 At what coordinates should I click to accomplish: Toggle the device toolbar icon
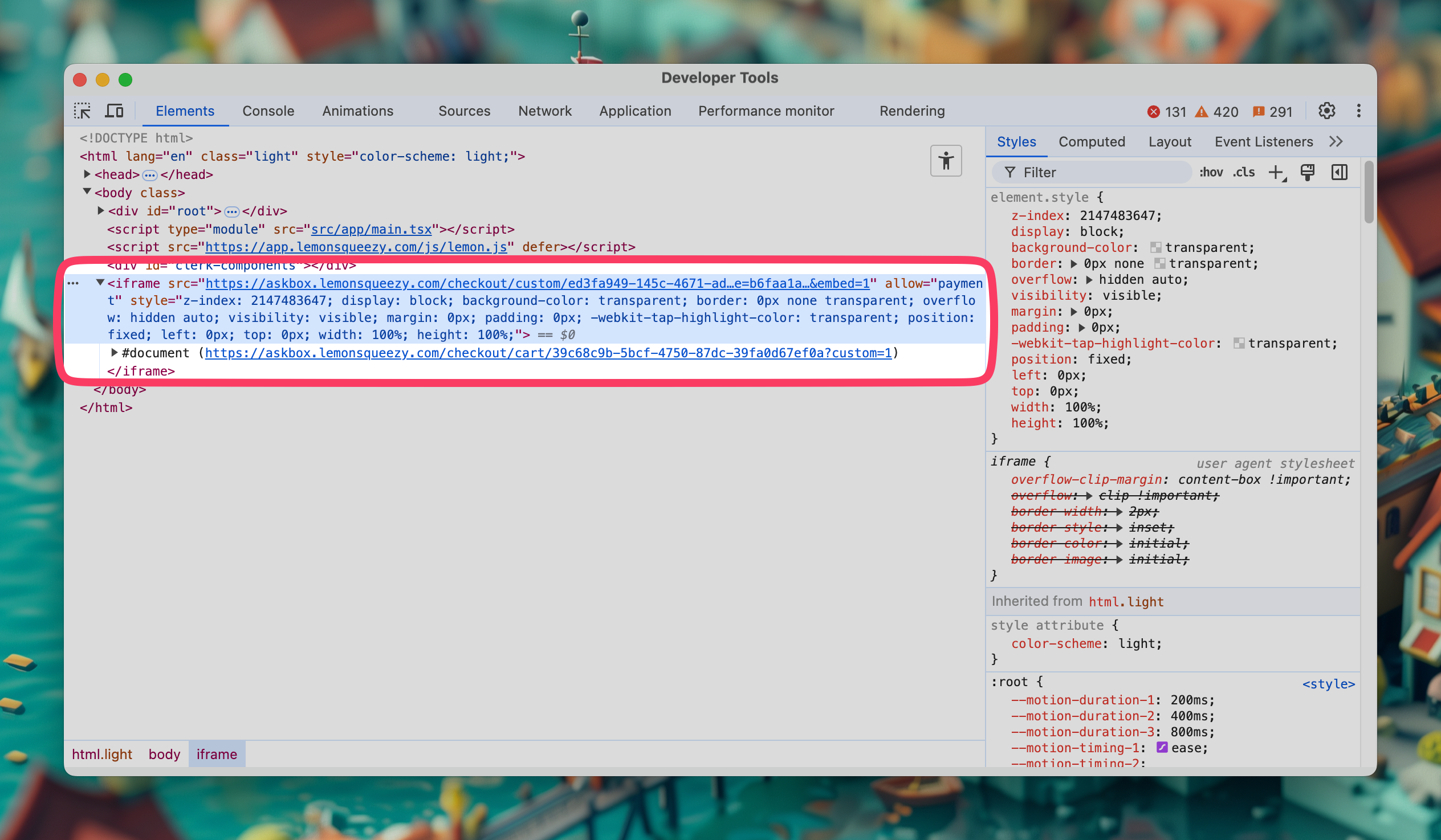115,111
